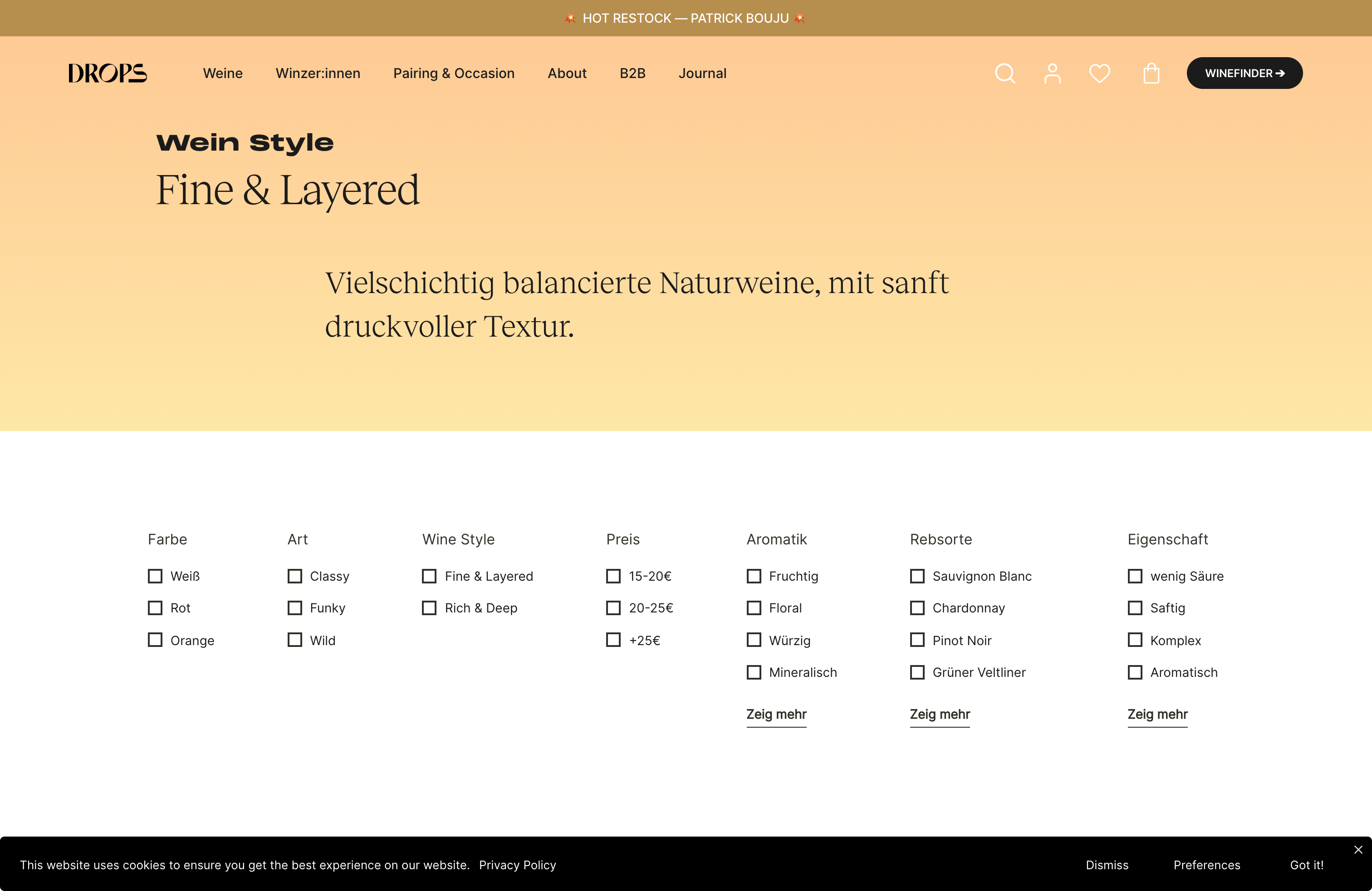Open Pairing & Occasion menu
1372x891 pixels.
454,73
